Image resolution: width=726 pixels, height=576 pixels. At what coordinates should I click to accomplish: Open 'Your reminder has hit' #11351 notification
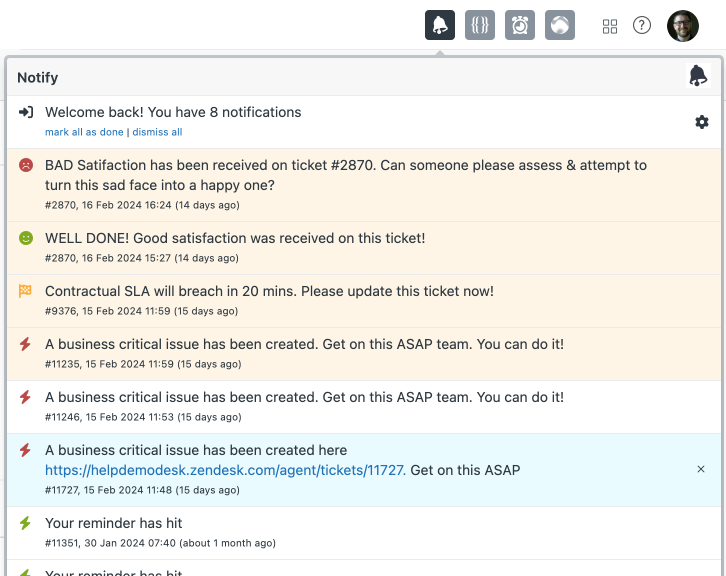click(x=364, y=533)
